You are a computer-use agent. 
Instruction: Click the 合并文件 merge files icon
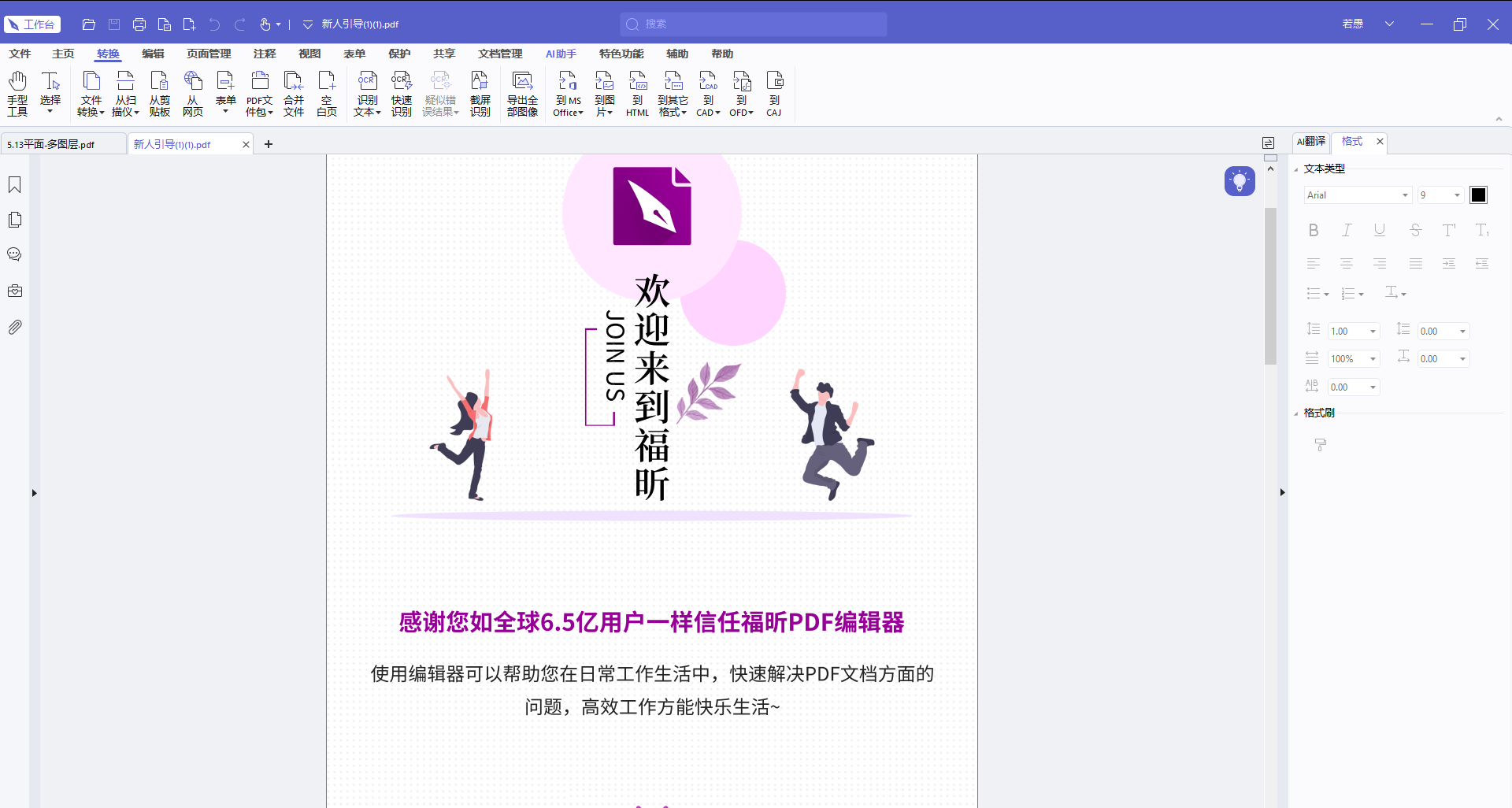294,94
